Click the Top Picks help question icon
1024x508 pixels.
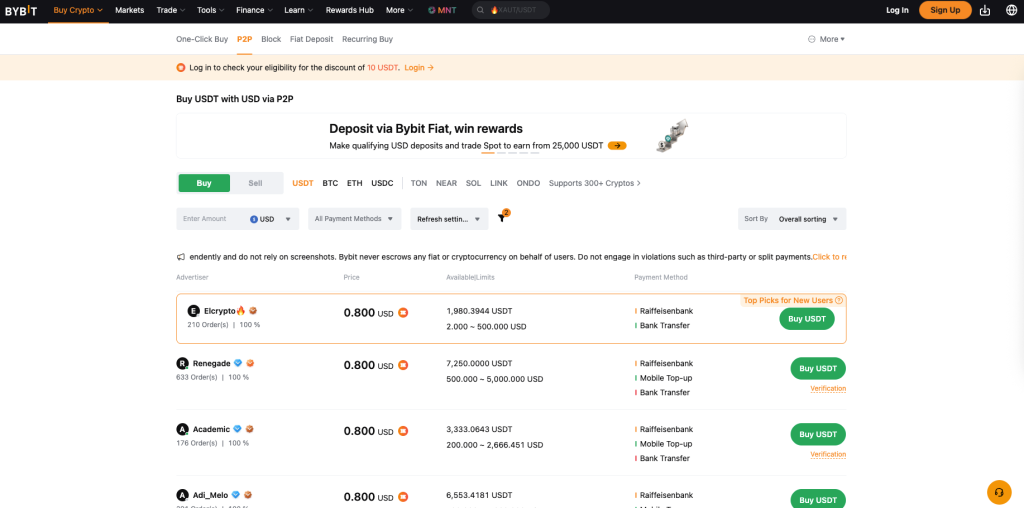[x=839, y=300]
